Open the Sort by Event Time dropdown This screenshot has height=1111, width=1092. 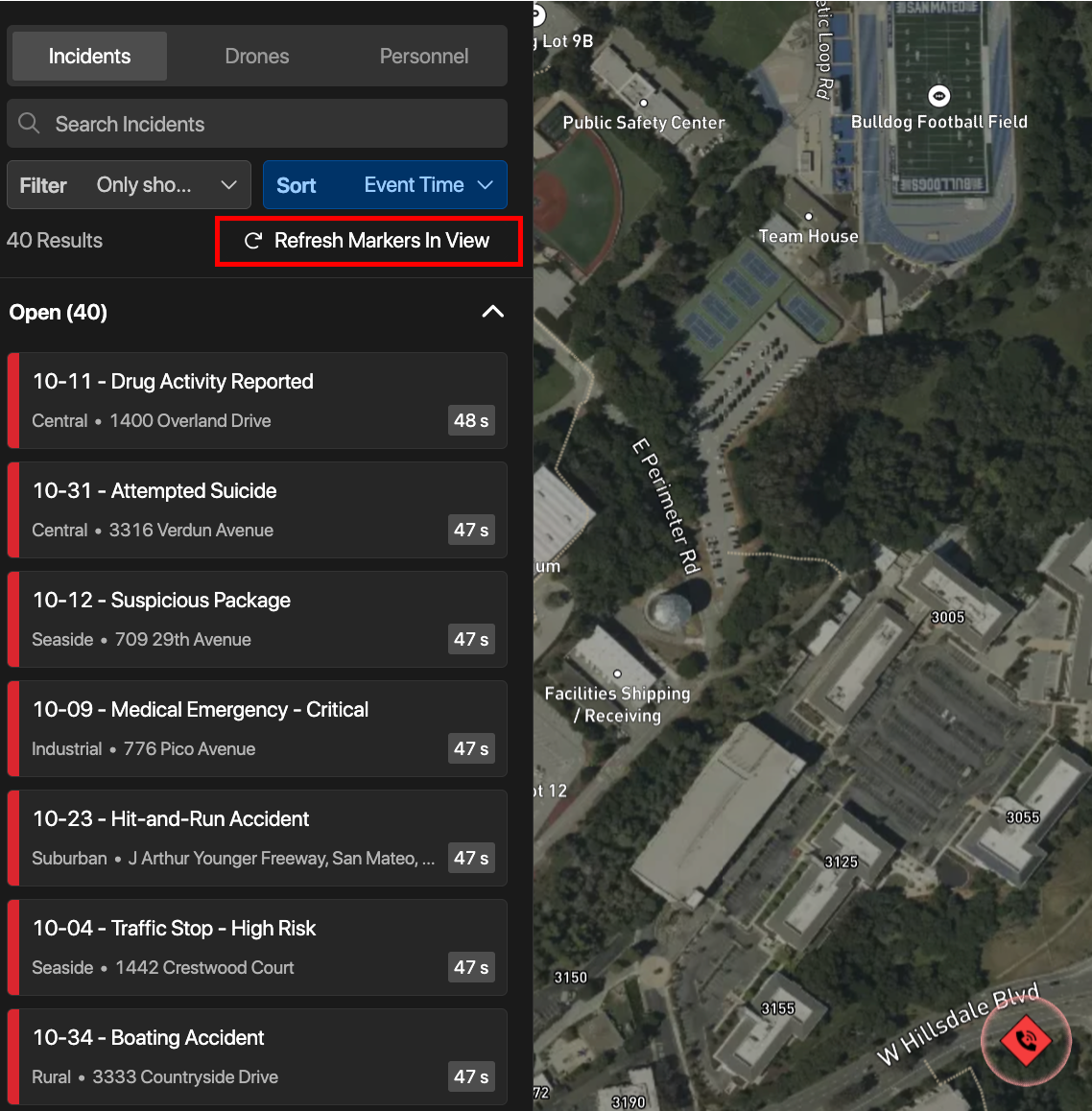click(385, 185)
